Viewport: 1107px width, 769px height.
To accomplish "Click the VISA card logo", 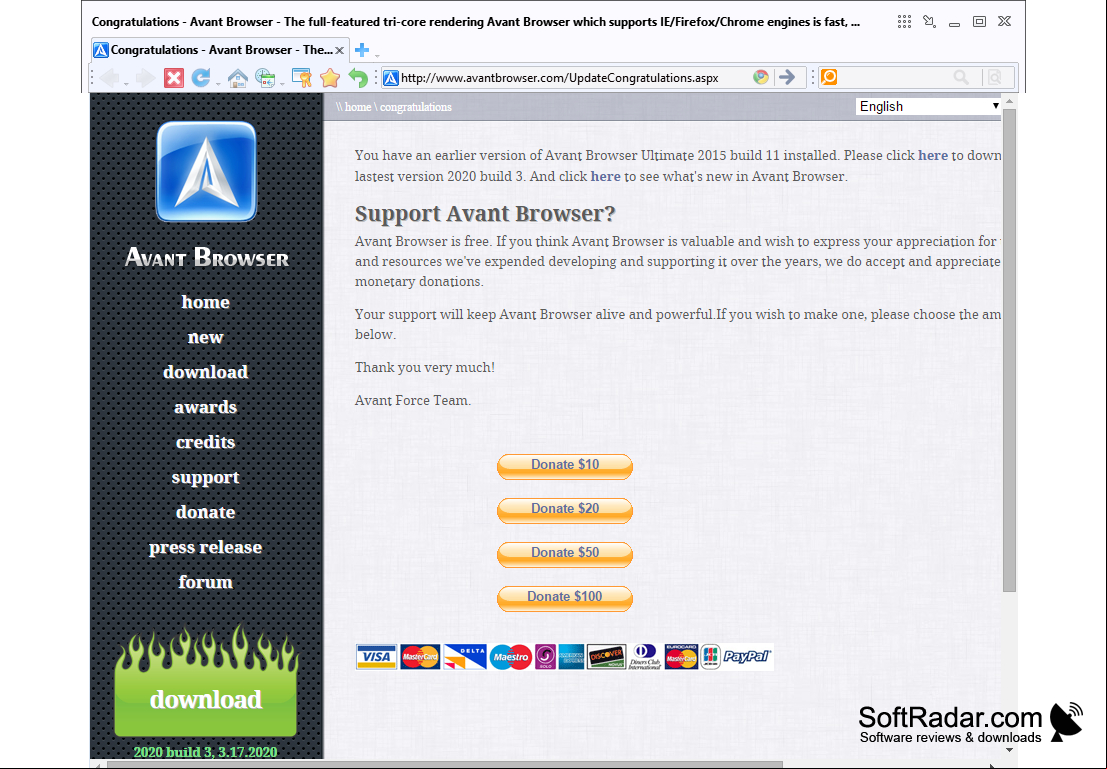I will coord(376,657).
